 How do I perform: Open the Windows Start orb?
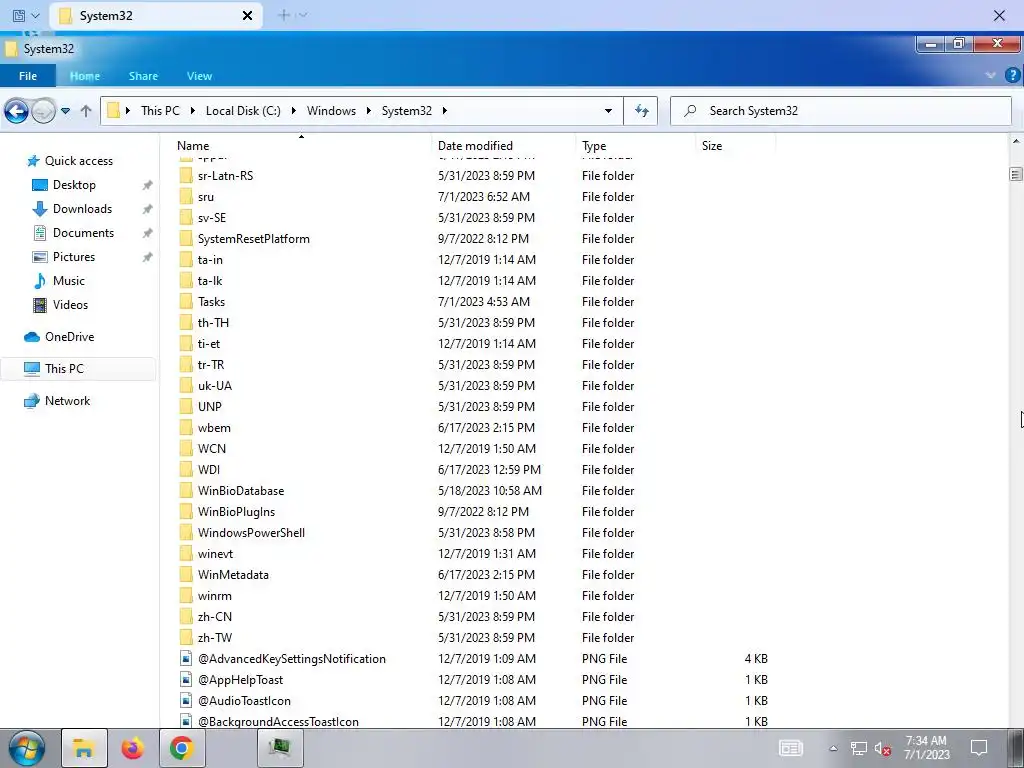[27, 748]
